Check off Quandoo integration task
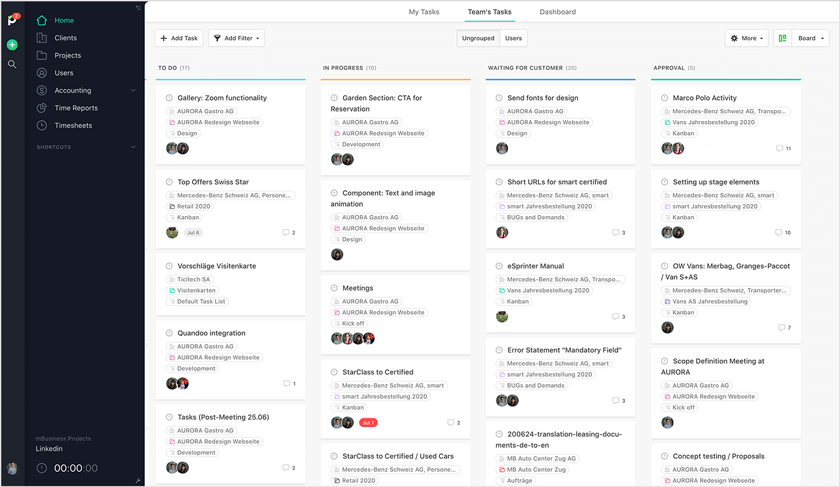This screenshot has height=487, width=840. coord(169,333)
